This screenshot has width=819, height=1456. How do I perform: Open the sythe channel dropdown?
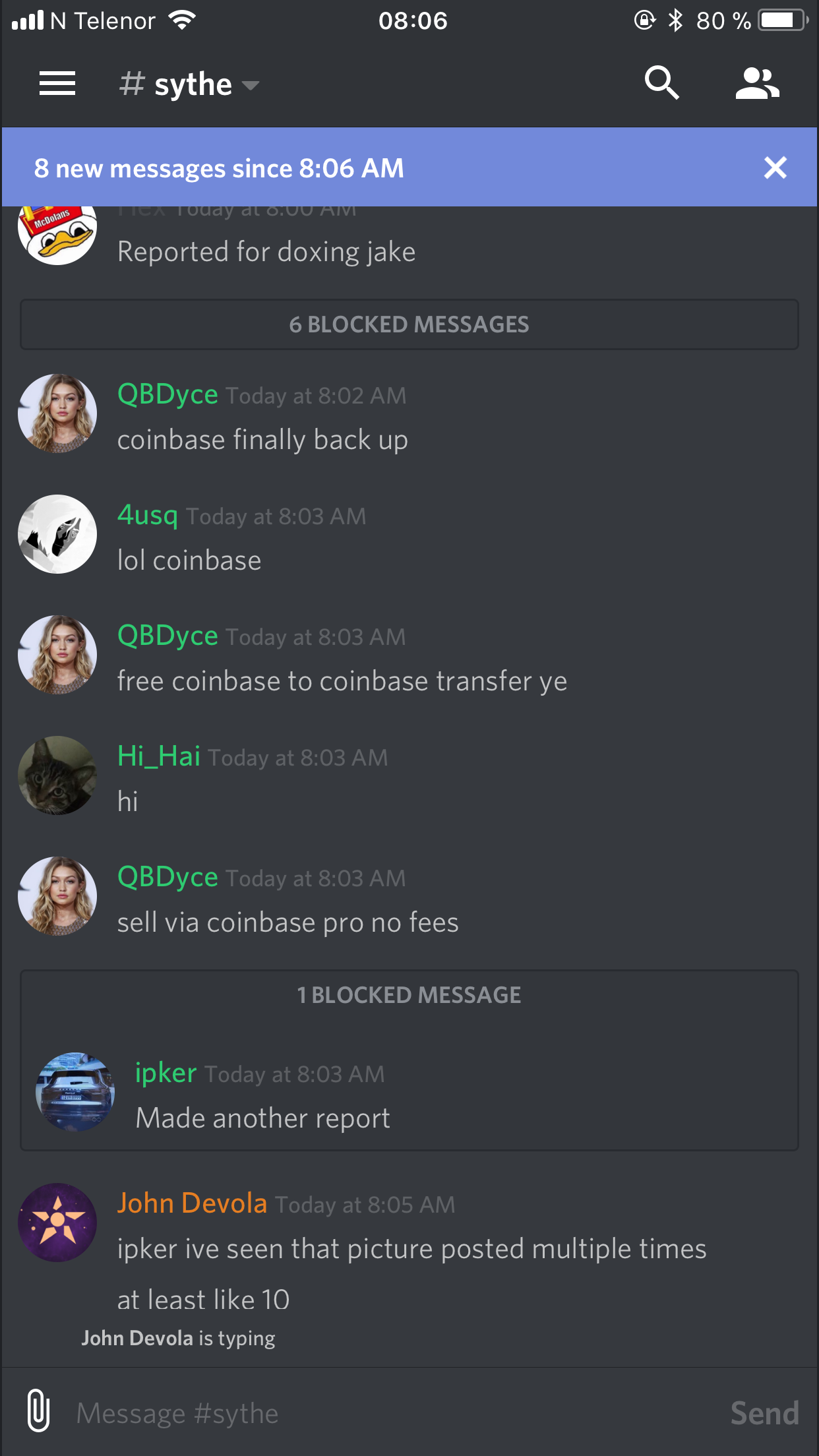point(189,84)
